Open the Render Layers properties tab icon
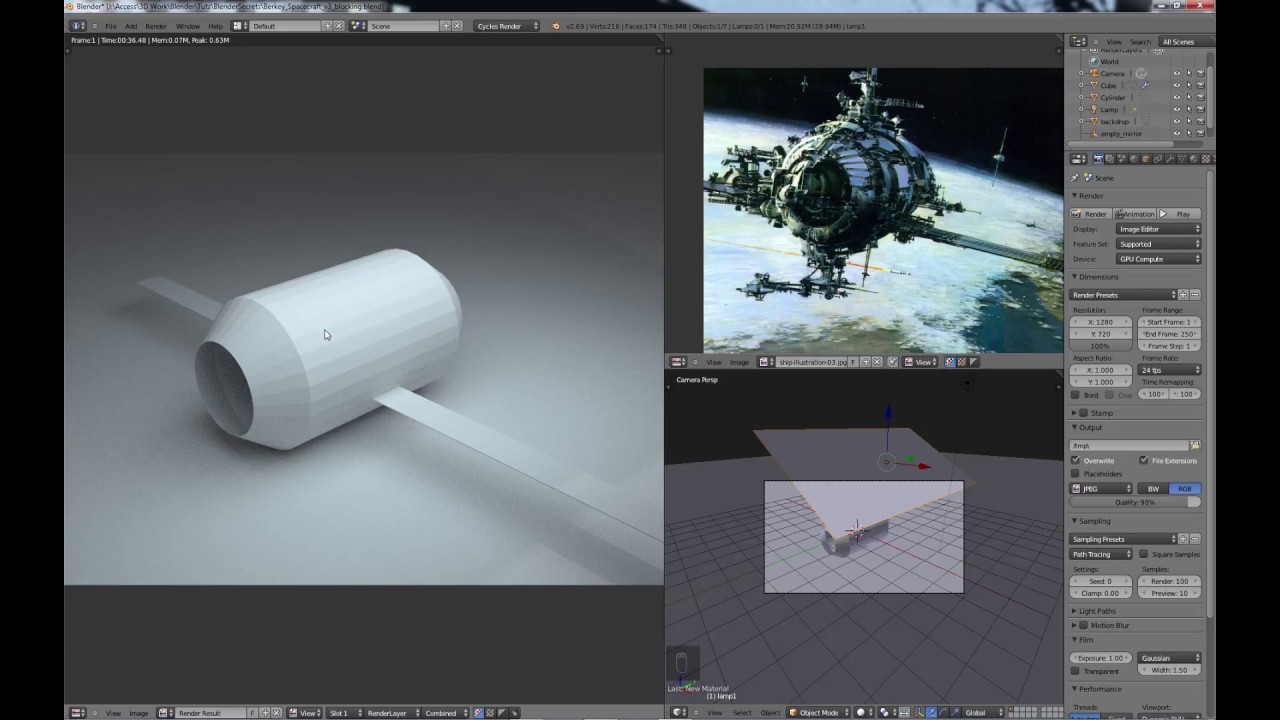Viewport: 1280px width, 720px height. click(x=1109, y=159)
